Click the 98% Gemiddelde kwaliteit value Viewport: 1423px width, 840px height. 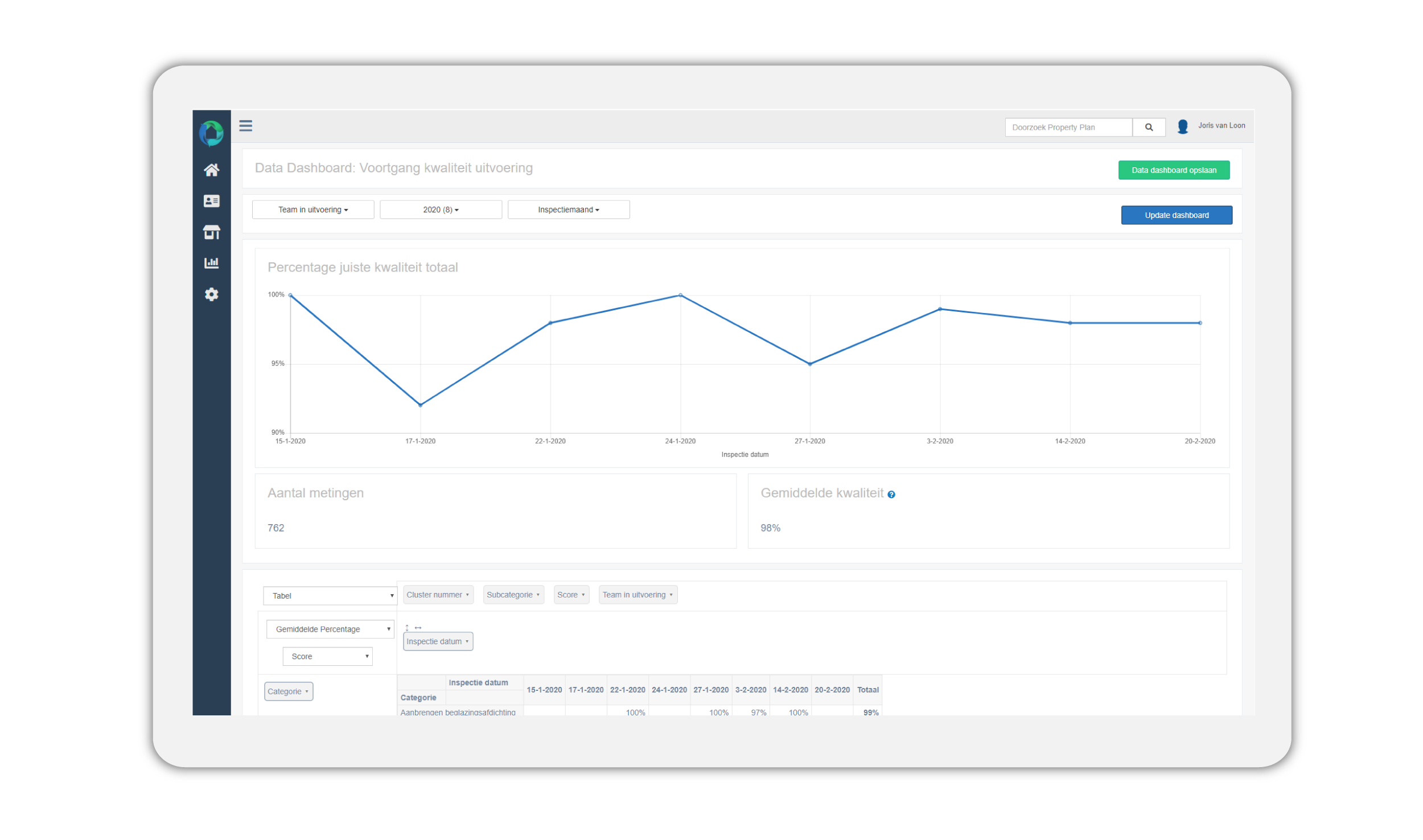[771, 528]
